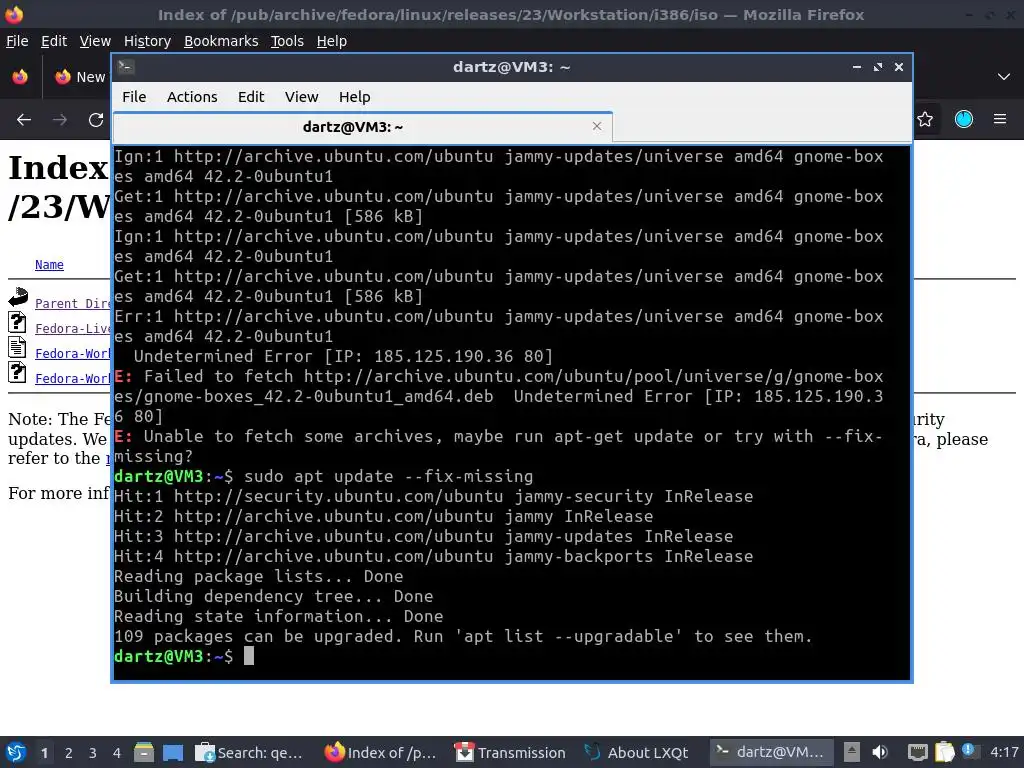Open Firefox Tools menu
The width and height of the screenshot is (1024, 768).
tap(287, 41)
